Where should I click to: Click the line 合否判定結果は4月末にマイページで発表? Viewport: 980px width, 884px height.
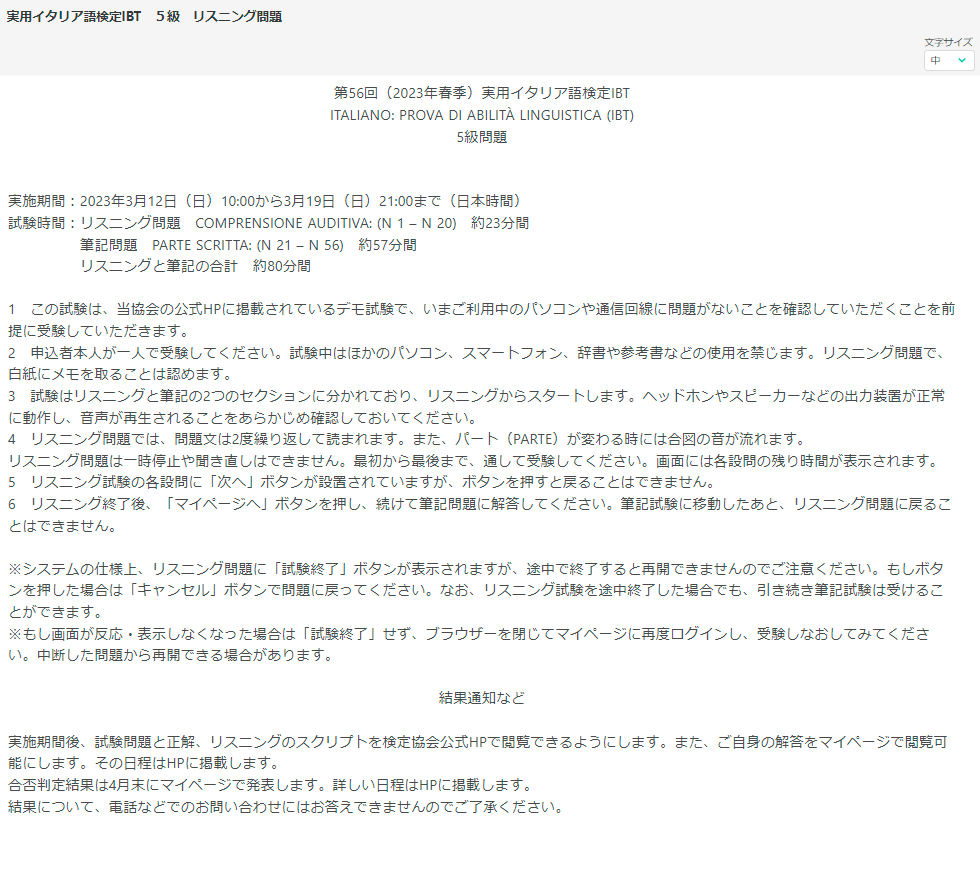271,785
